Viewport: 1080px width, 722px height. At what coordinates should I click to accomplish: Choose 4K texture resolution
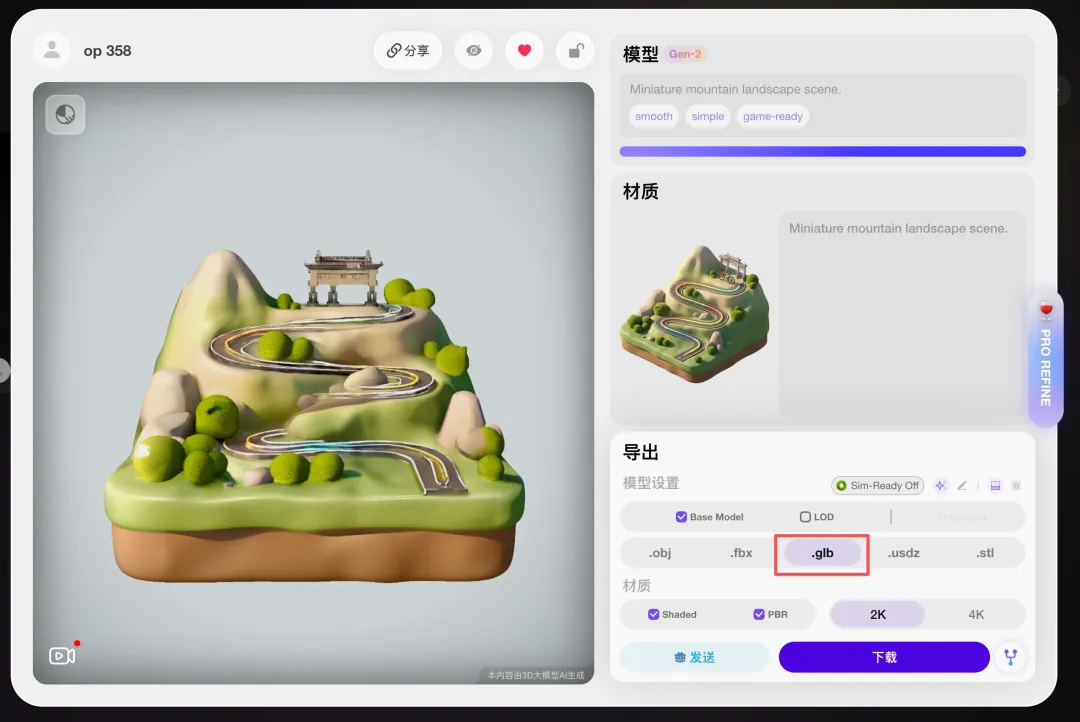pyautogui.click(x=976, y=614)
